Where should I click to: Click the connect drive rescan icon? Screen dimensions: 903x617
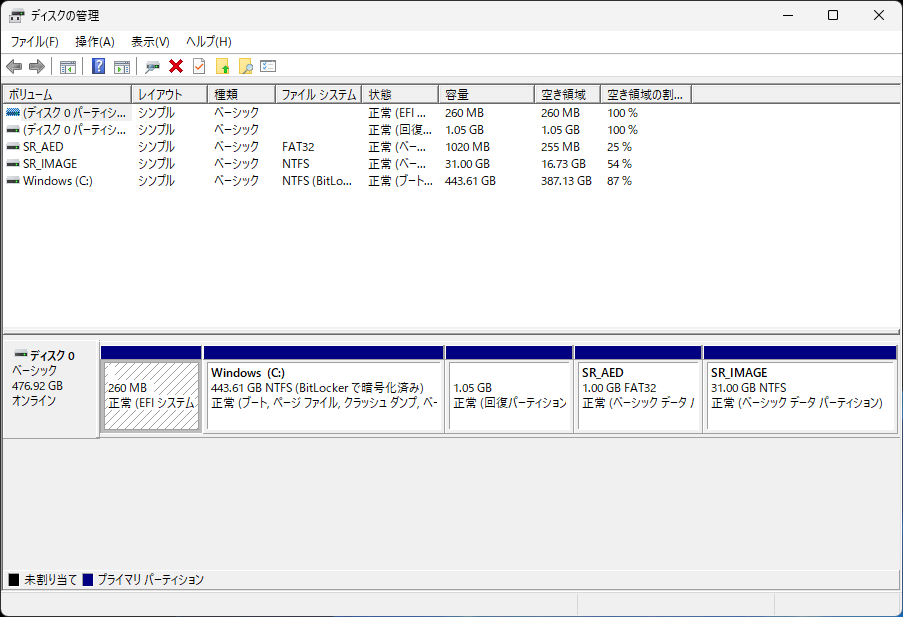point(152,67)
